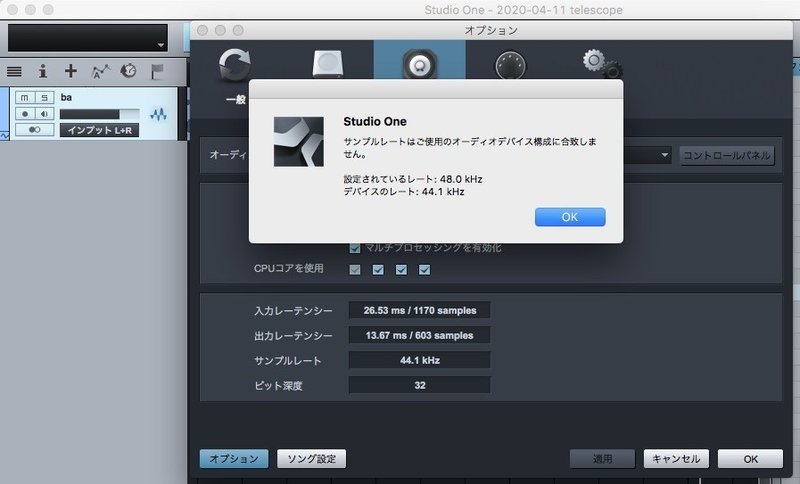
Task: Toggle the first CPU core checkbox
Action: pos(355,269)
